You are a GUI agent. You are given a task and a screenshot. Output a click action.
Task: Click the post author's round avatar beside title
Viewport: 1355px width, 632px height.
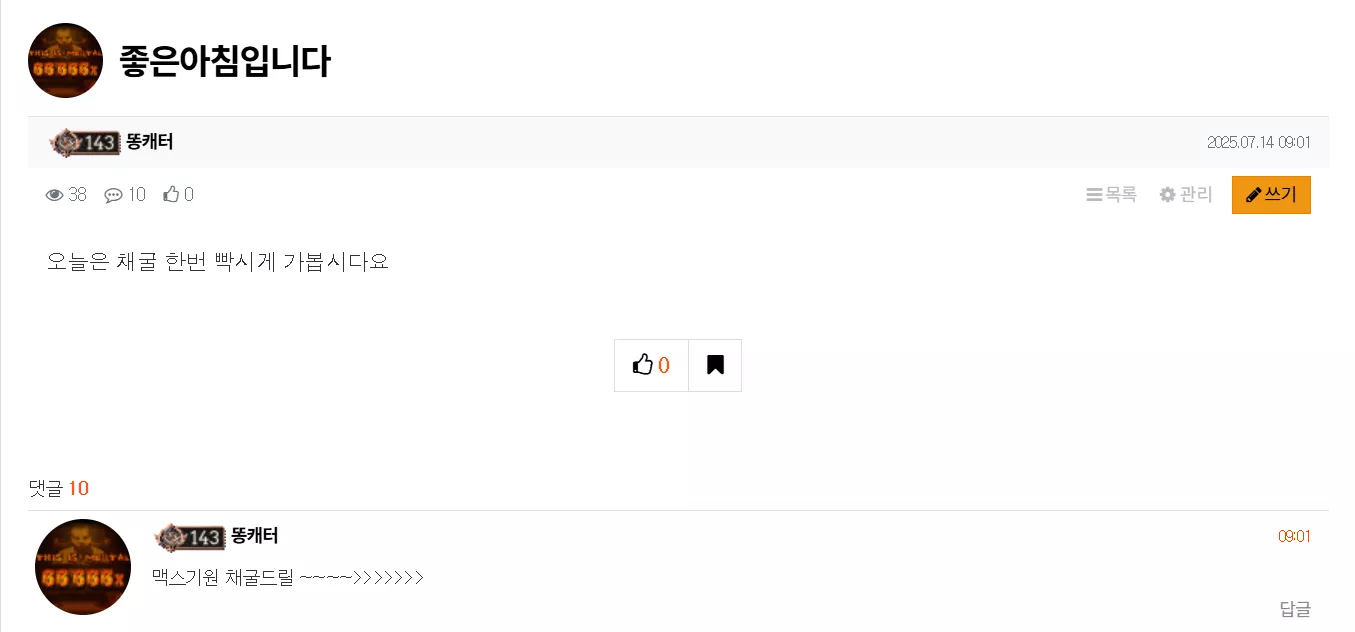65,60
